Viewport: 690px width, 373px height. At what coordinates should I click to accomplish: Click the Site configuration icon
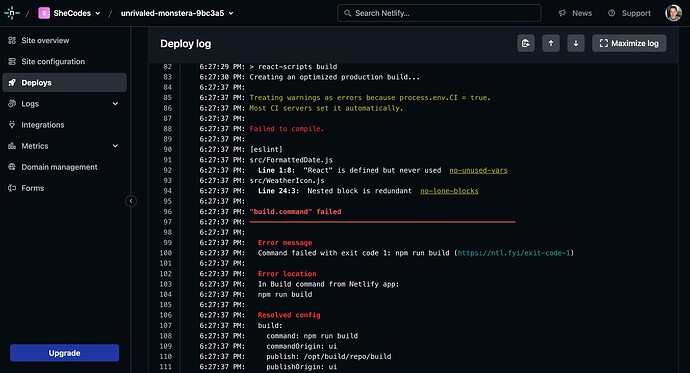click(x=12, y=62)
